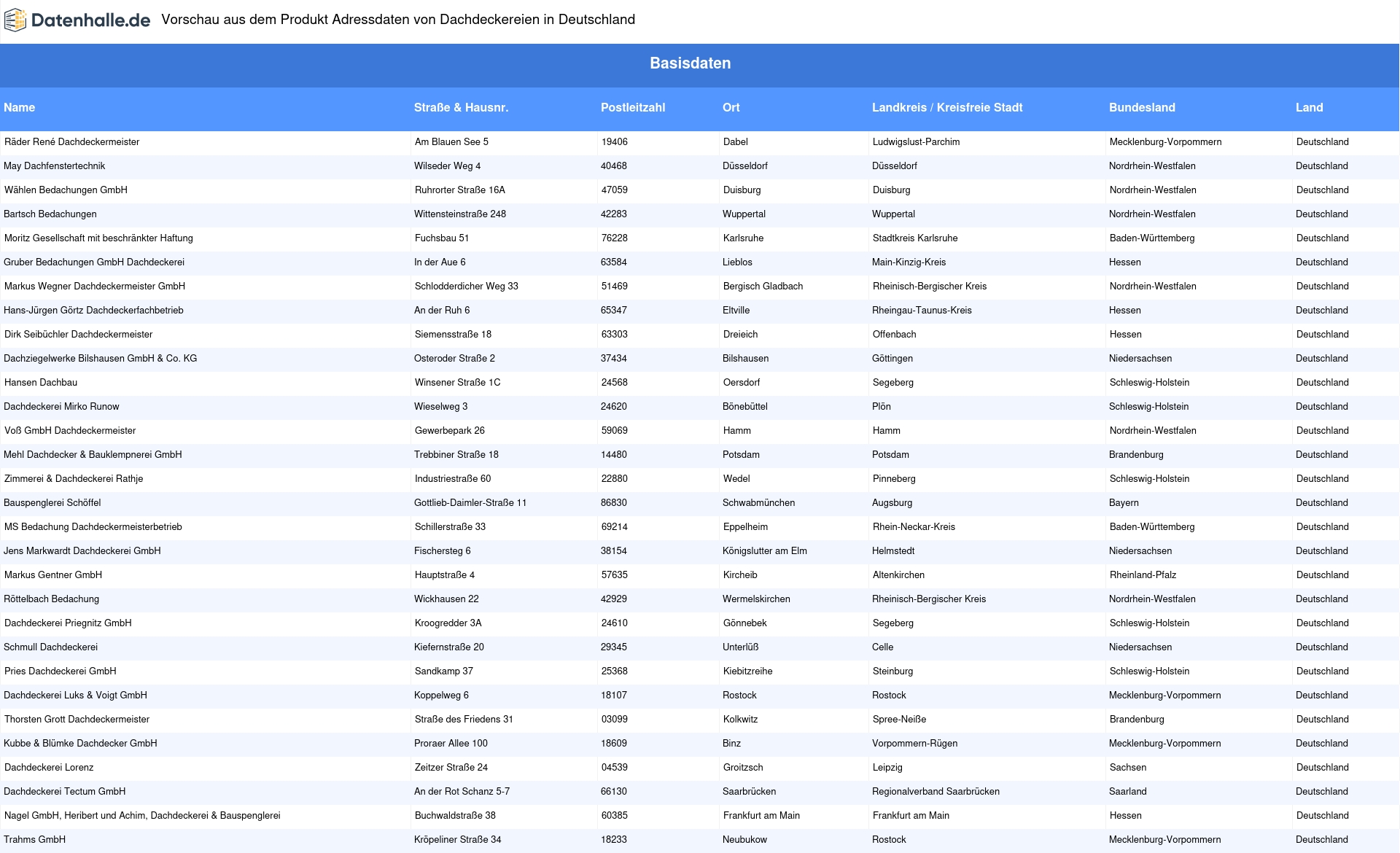The height and width of the screenshot is (853, 1400).
Task: Click the Straße & Hausnr. column header
Action: click(462, 108)
